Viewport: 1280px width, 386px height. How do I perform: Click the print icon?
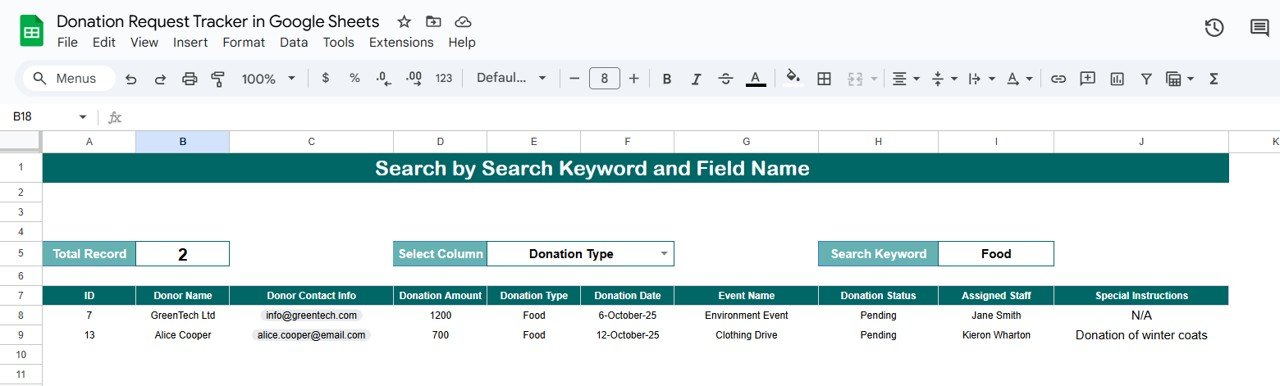(189, 78)
